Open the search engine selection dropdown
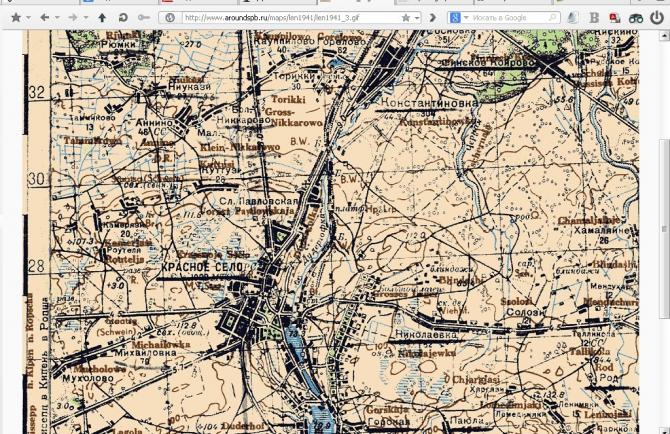 coord(466,18)
